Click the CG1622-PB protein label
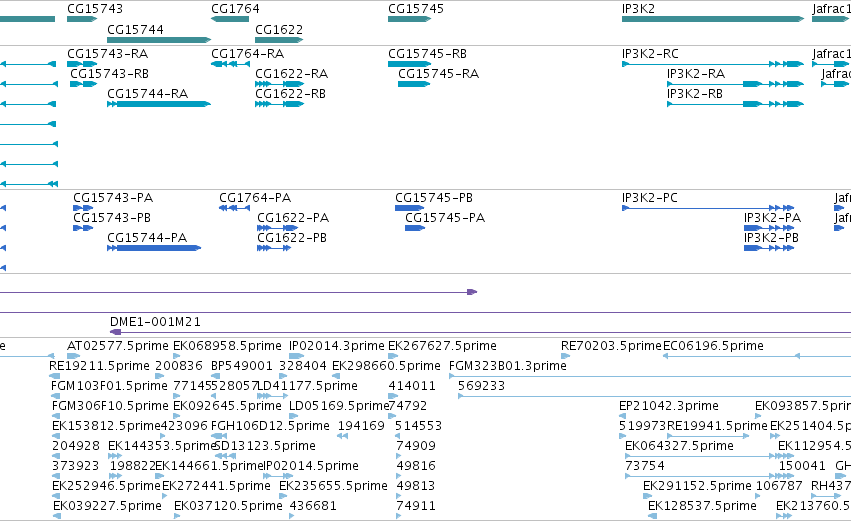This screenshot has height=521, width=851. click(x=292, y=238)
